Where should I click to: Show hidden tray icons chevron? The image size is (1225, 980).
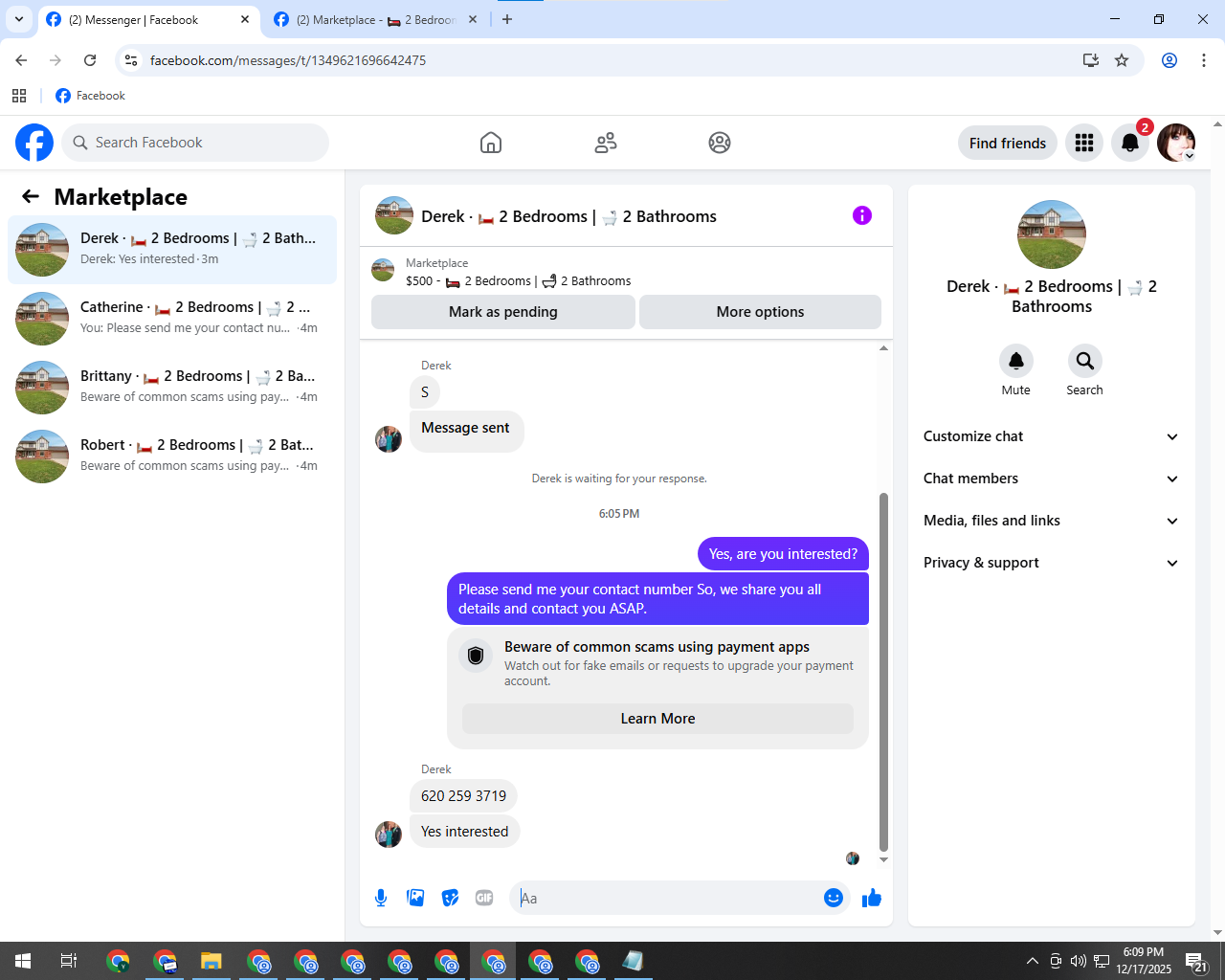pyautogui.click(x=1032, y=961)
